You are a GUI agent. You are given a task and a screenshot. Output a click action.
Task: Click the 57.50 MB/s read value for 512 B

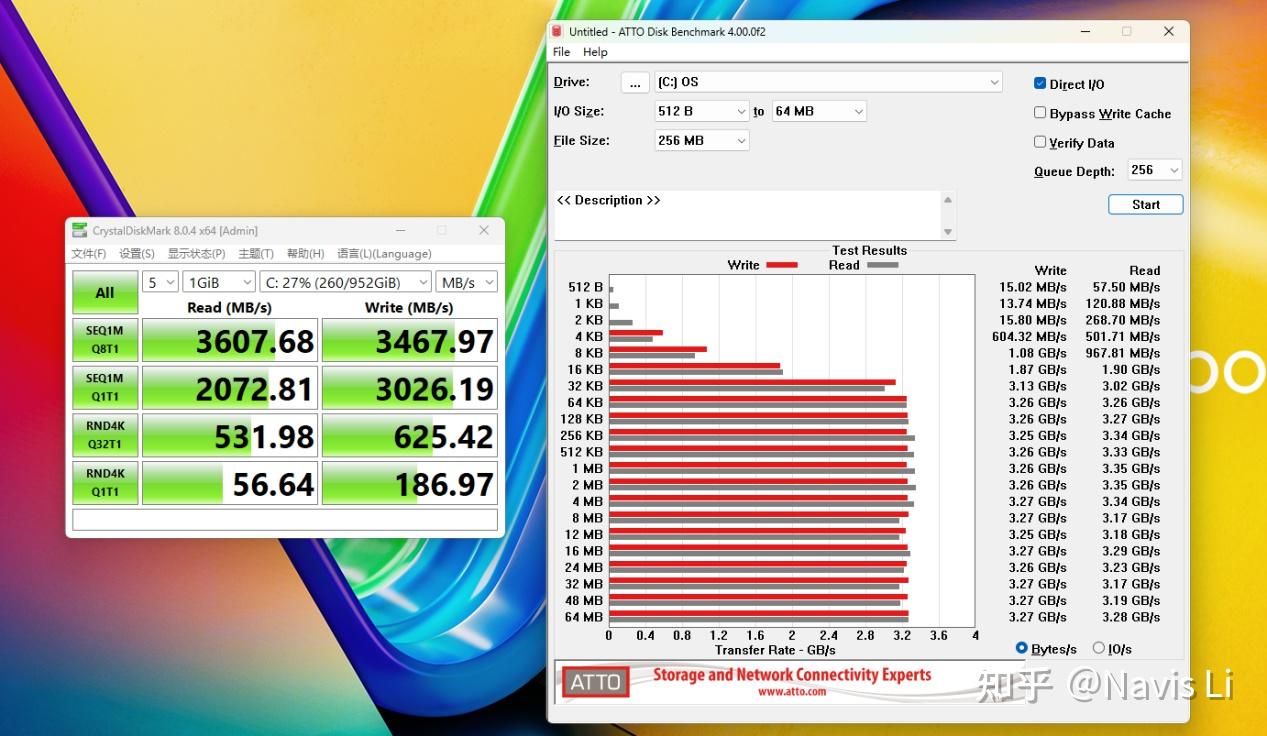[x=1126, y=287]
